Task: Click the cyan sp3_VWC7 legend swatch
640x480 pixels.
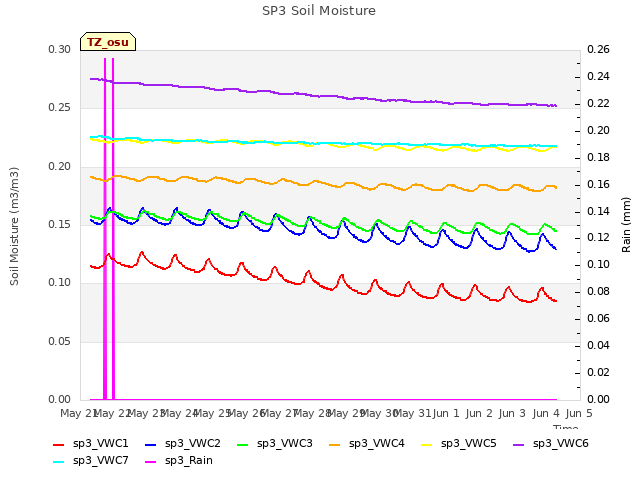Action: 59,462
